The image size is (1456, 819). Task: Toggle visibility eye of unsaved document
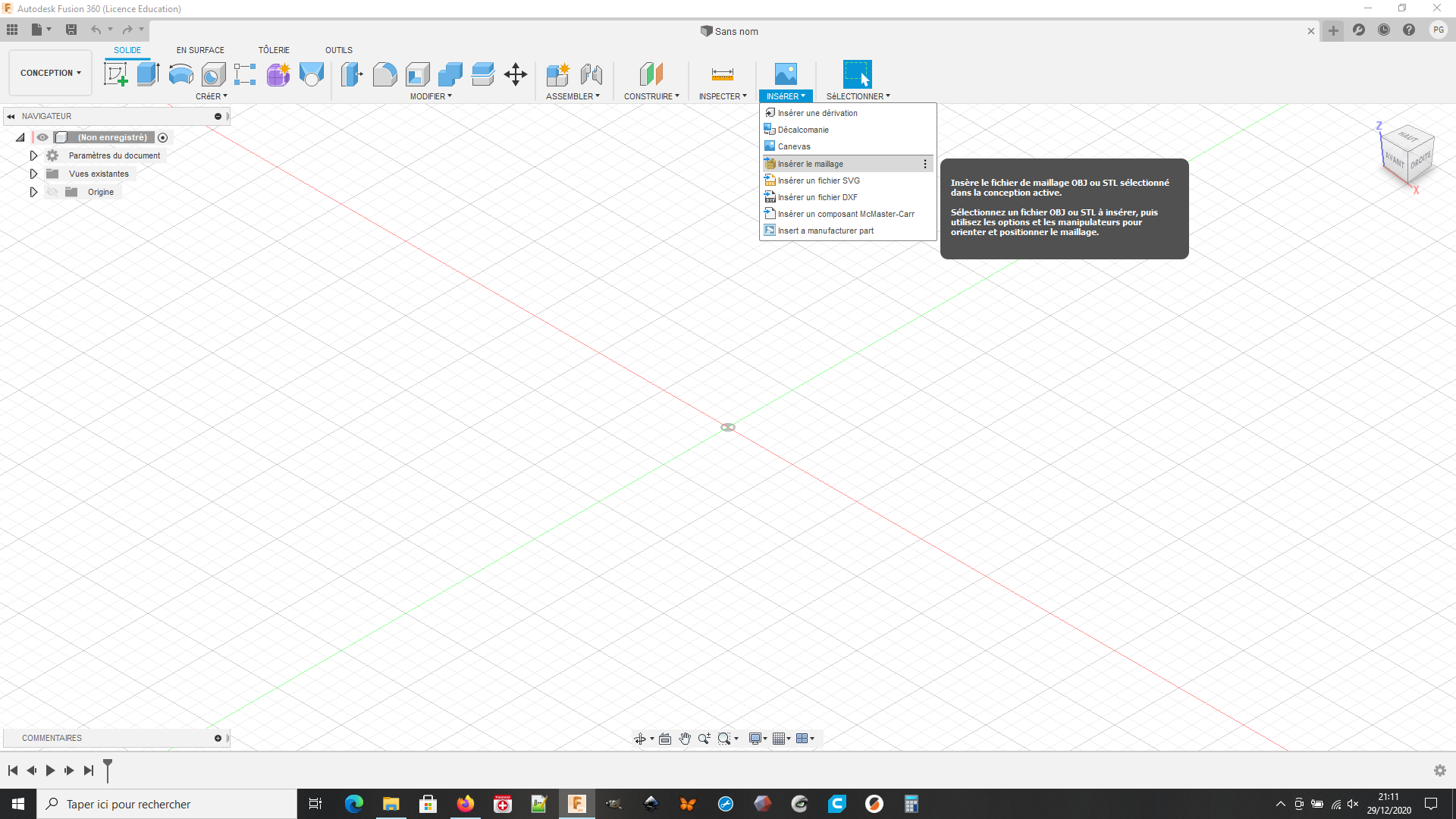[42, 137]
